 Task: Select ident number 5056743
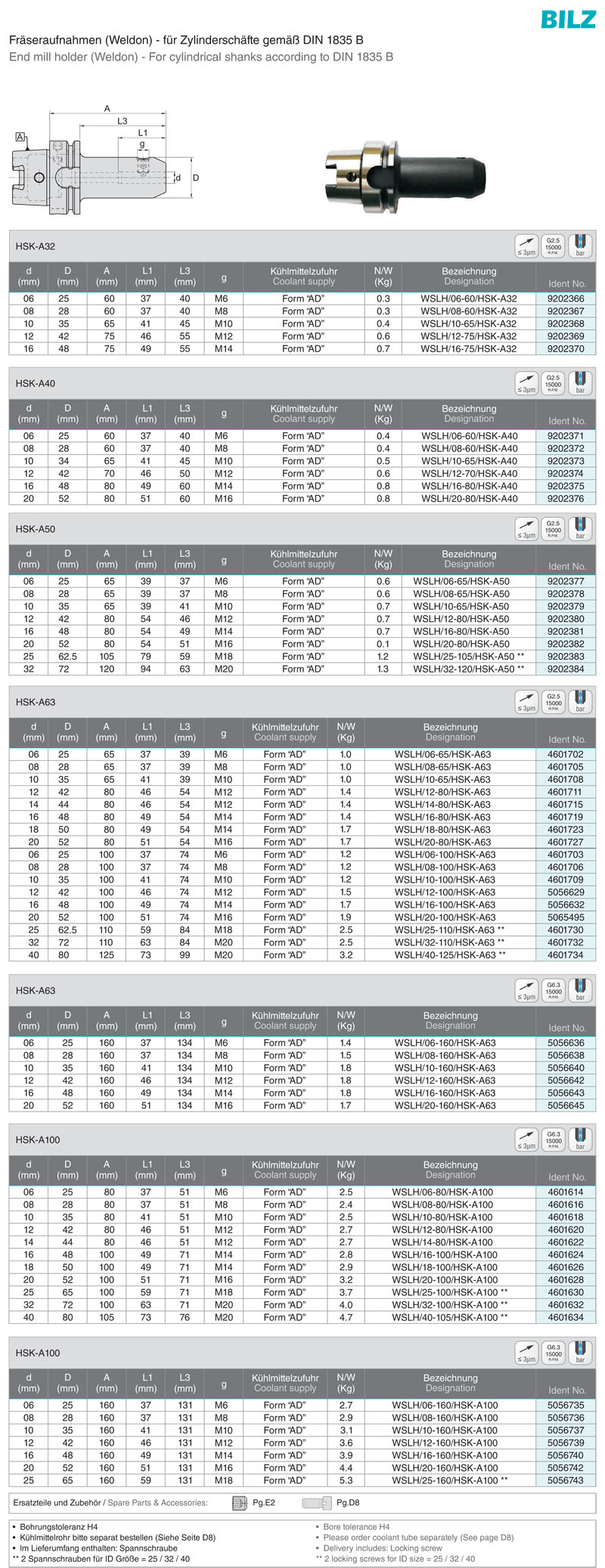(x=566, y=1480)
